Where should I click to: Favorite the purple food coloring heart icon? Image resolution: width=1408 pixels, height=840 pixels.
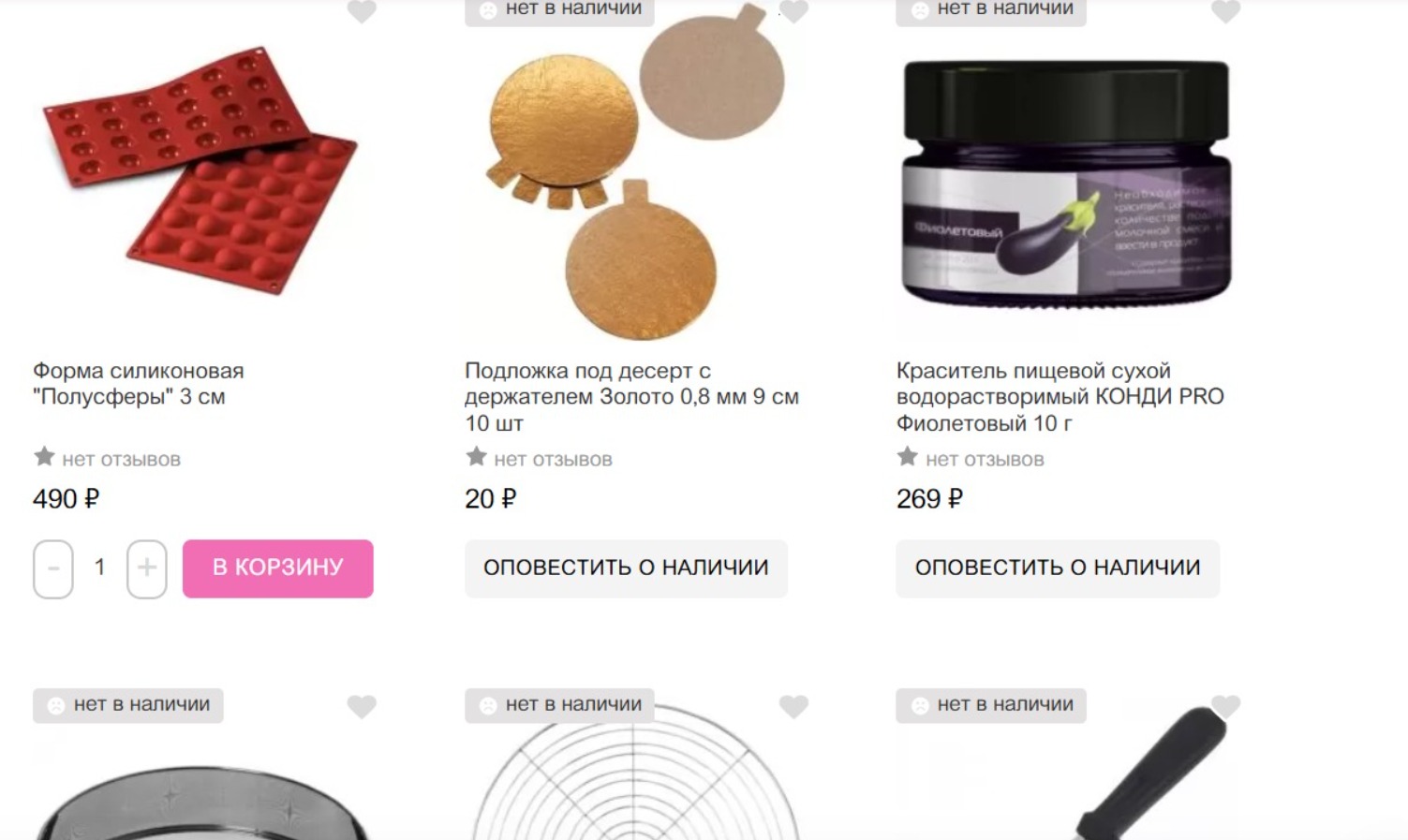tap(1225, 10)
